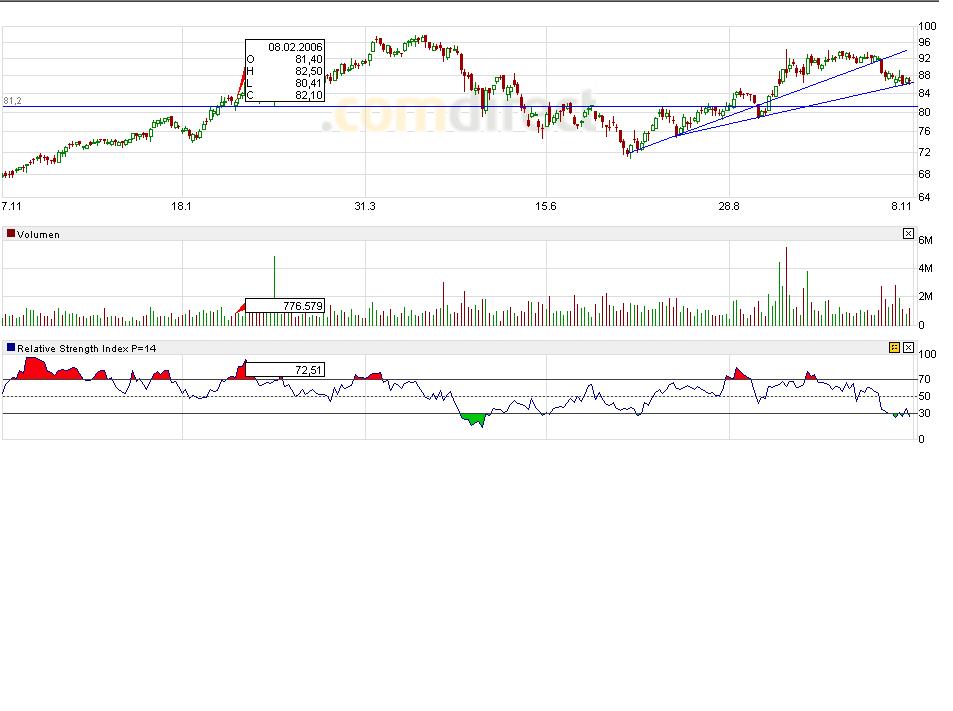Viewport: 953px width, 711px height.
Task: Open Relative Strength Index settings icon
Action: (x=894, y=348)
